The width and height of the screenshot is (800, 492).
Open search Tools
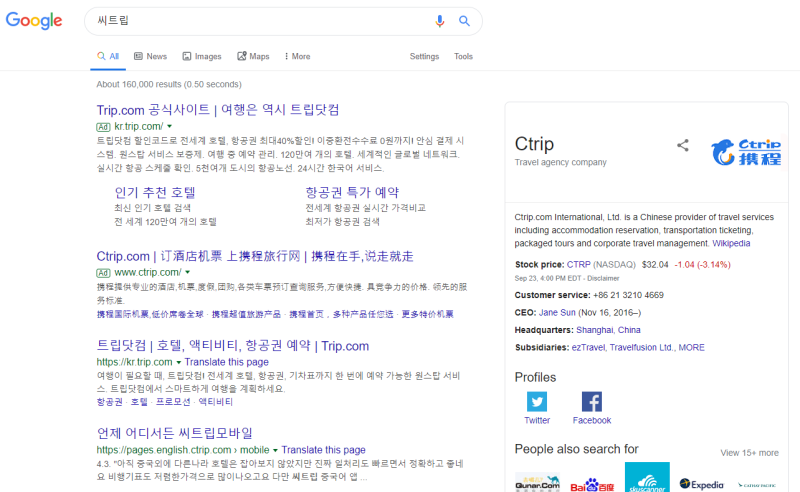(463, 56)
